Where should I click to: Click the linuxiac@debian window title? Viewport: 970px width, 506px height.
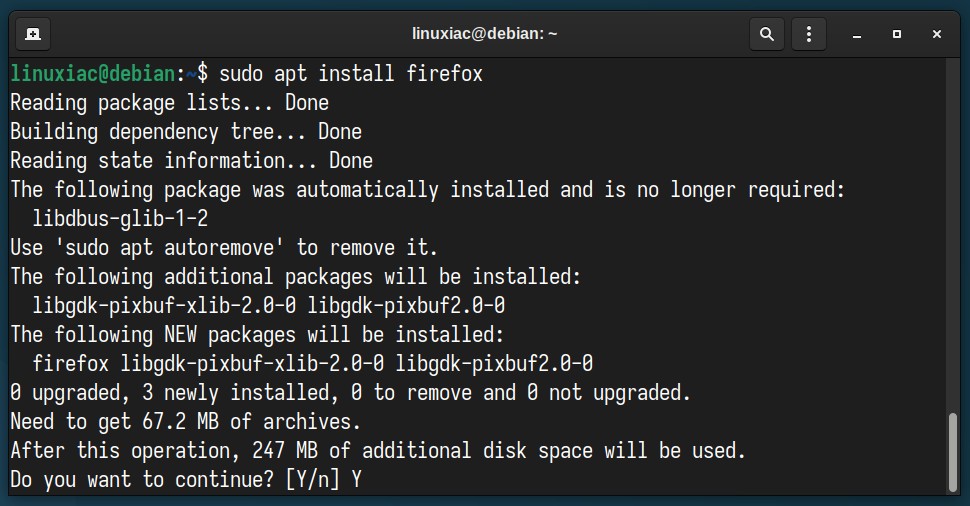(x=484, y=33)
